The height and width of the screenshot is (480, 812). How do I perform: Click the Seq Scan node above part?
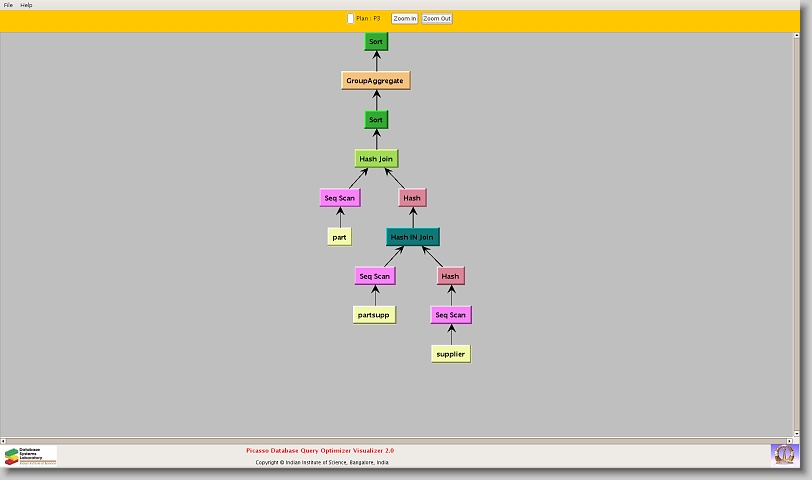pyautogui.click(x=340, y=198)
